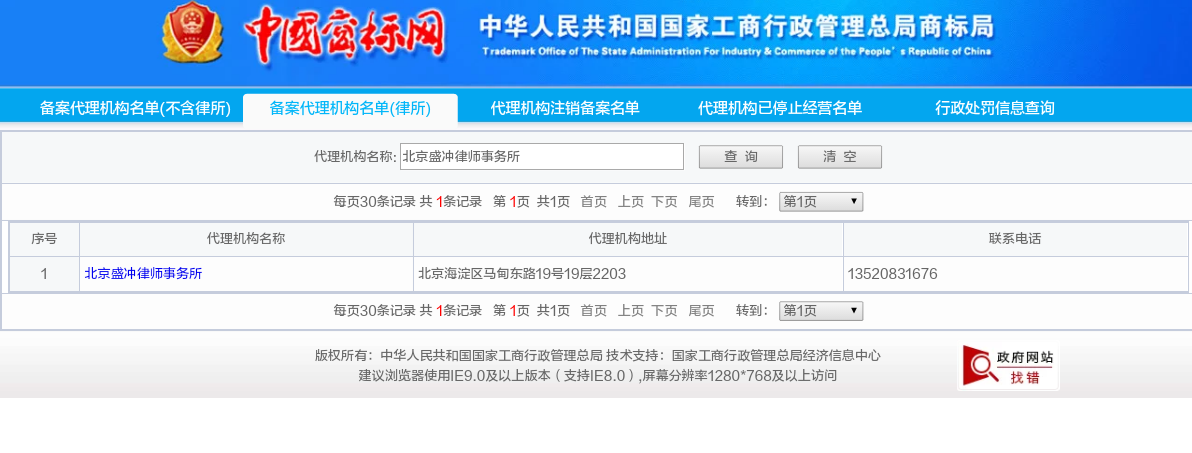Click top 每页30条记录 record count text
The width and height of the screenshot is (1192, 453).
(374, 201)
